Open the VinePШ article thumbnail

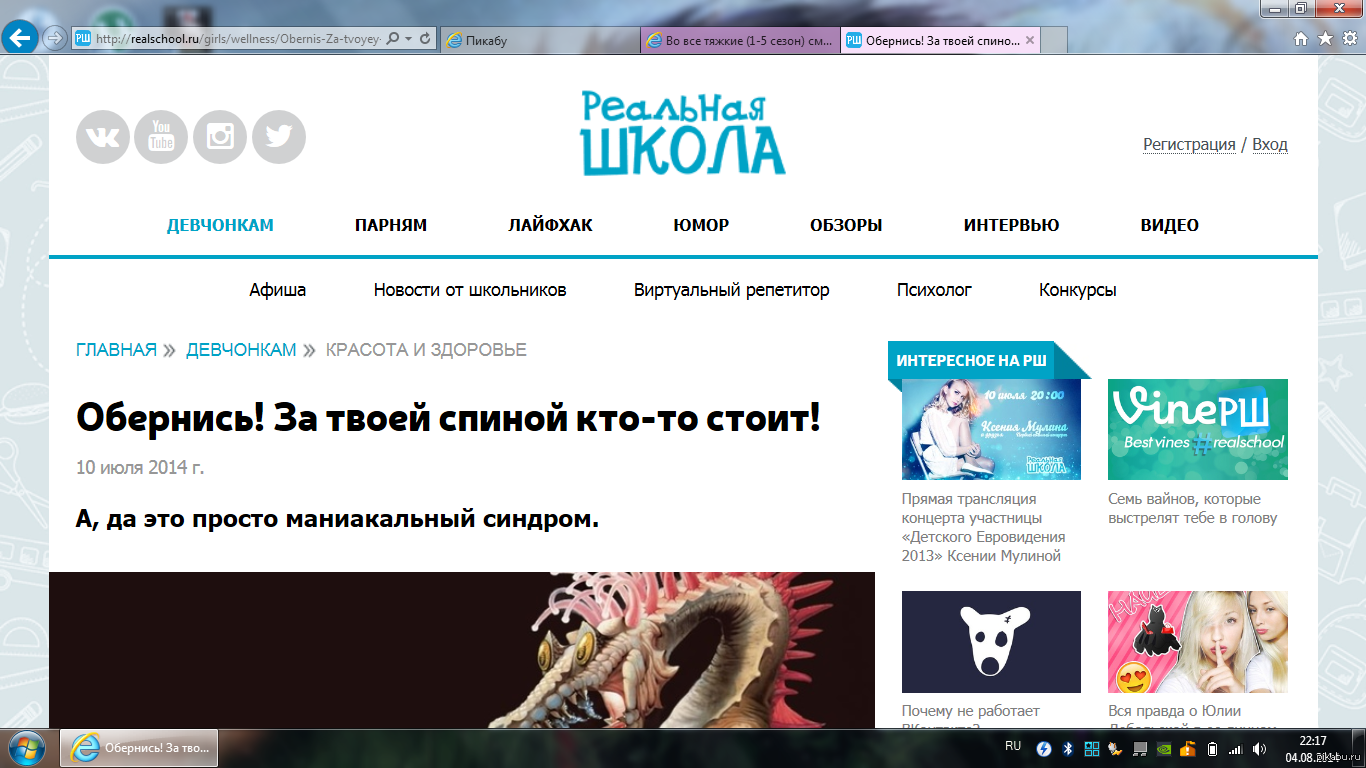(x=1197, y=429)
